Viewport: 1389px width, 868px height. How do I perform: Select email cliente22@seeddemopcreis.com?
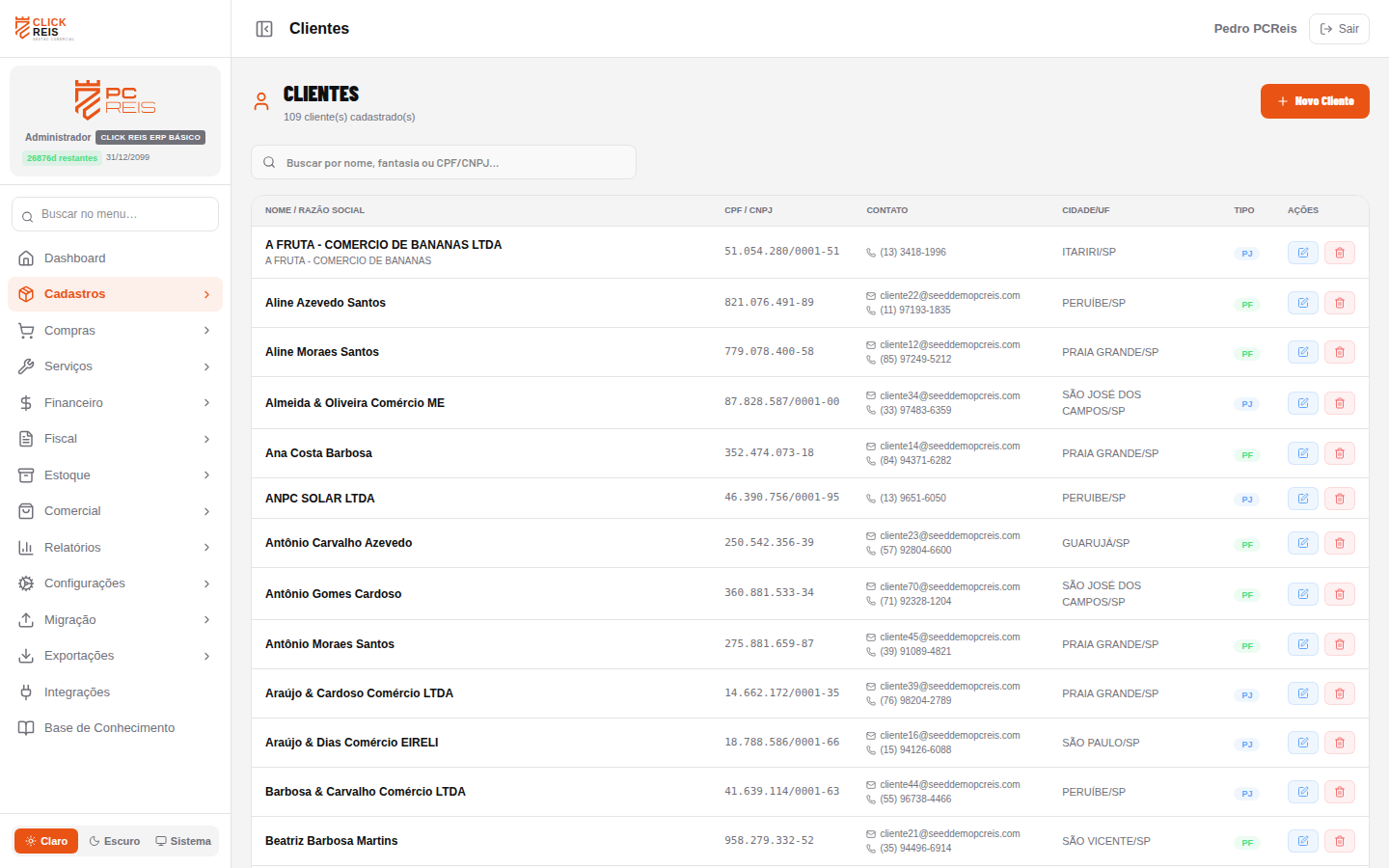point(949,296)
